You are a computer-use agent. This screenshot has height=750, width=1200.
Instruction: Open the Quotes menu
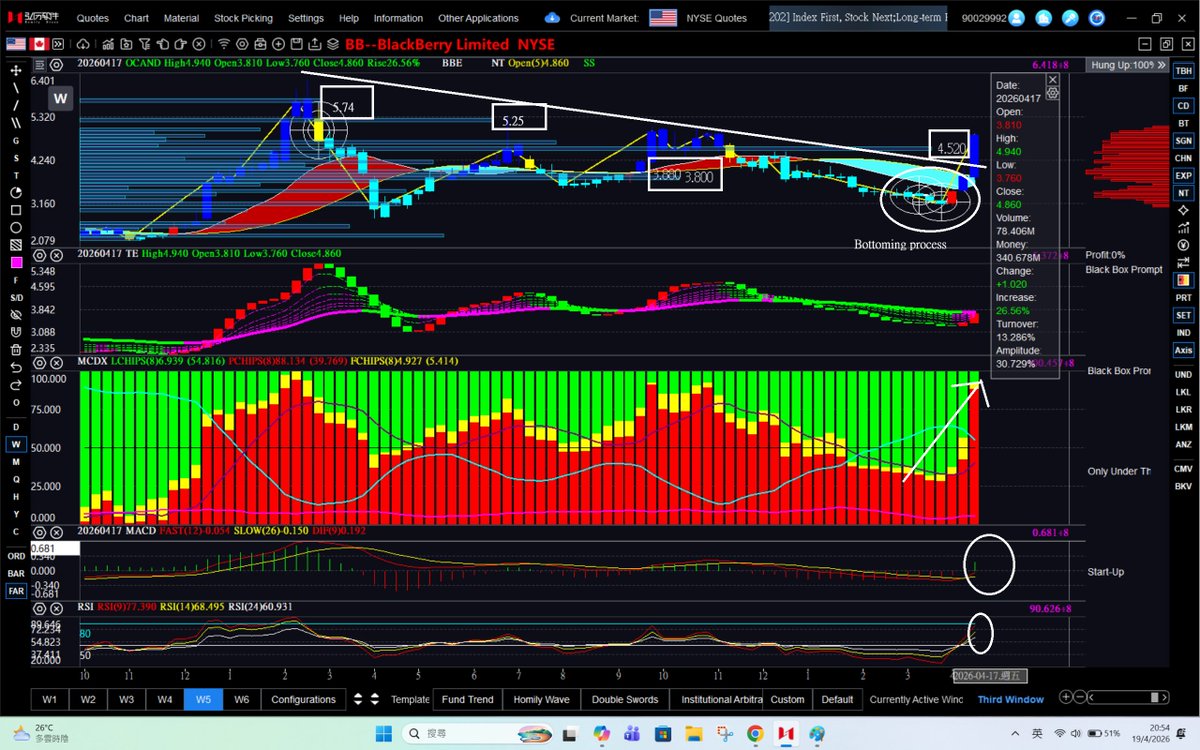click(x=93, y=18)
